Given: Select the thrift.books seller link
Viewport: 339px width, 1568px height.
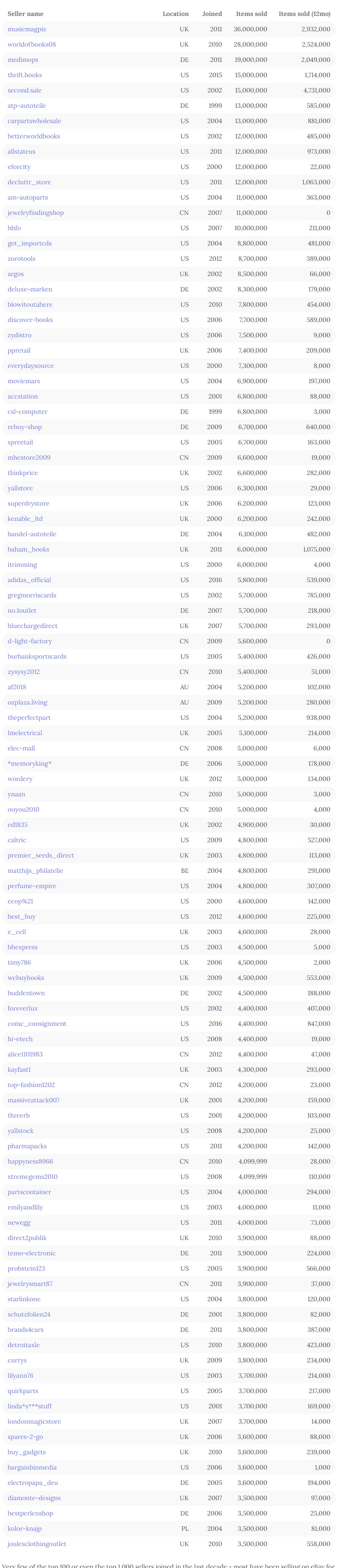Looking at the screenshot, I should pyautogui.click(x=25, y=75).
